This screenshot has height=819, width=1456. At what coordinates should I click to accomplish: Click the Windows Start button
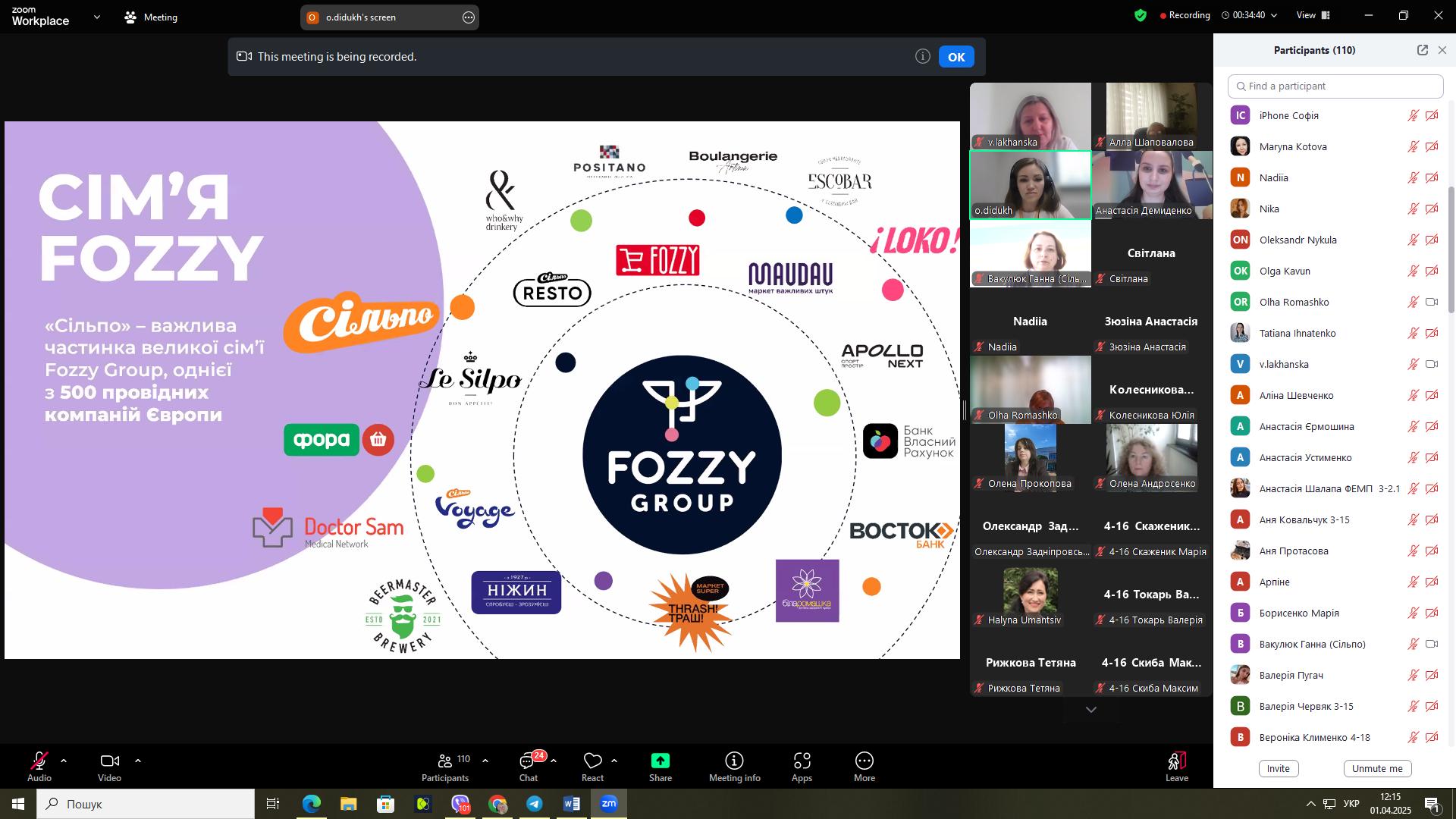coord(18,804)
